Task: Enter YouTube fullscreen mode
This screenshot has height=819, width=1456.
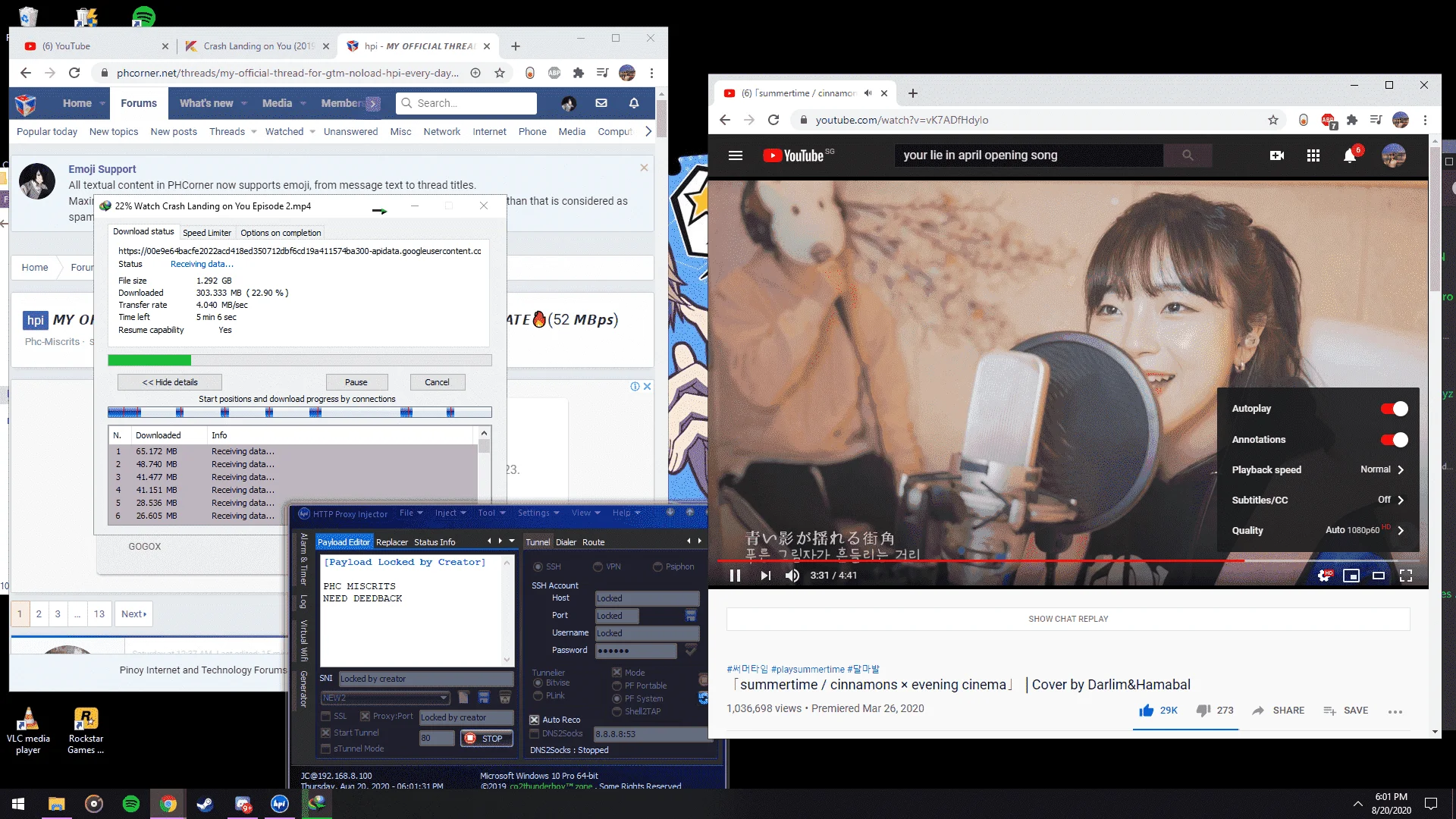Action: tap(1406, 576)
